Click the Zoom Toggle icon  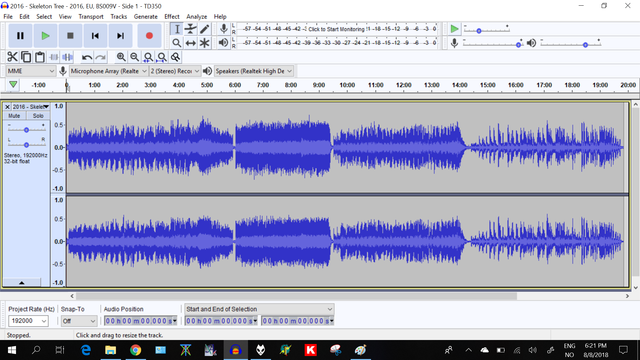pos(176,57)
